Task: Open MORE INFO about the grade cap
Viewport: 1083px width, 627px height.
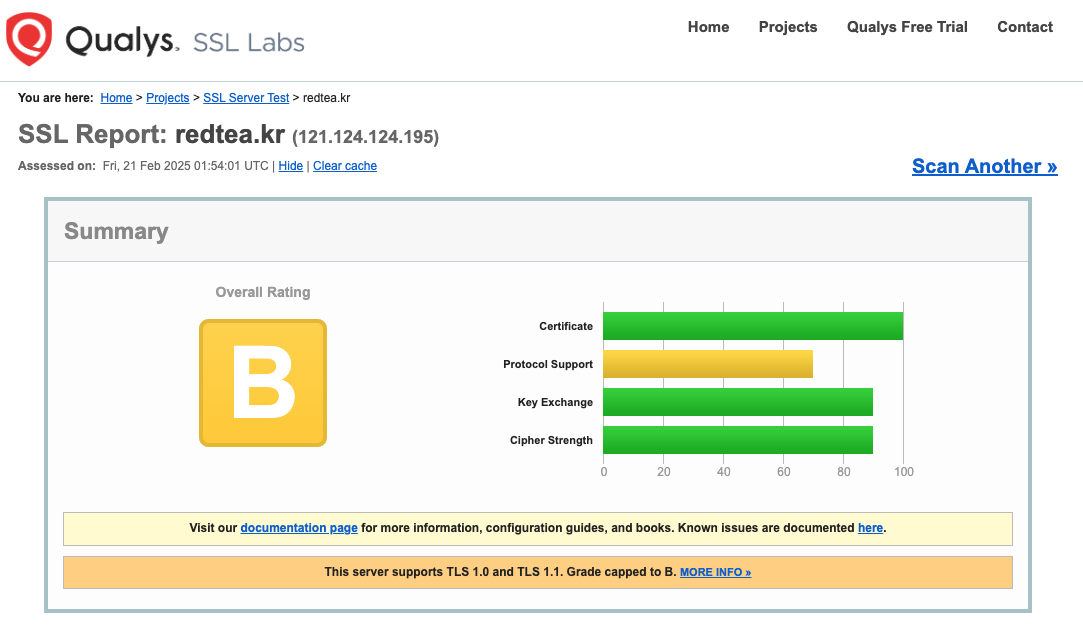Action: 715,573
